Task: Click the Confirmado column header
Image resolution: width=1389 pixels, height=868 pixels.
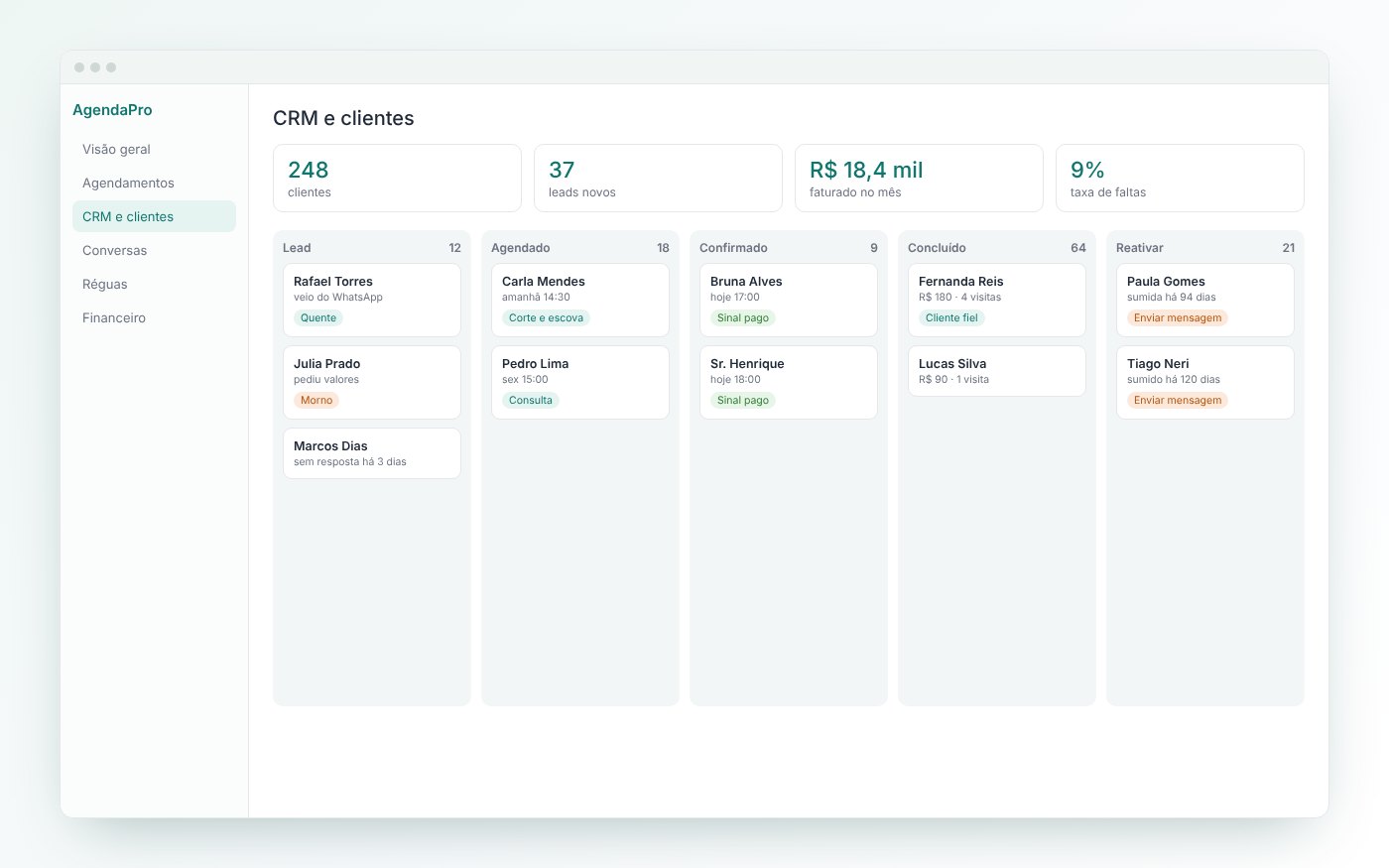Action: (733, 248)
